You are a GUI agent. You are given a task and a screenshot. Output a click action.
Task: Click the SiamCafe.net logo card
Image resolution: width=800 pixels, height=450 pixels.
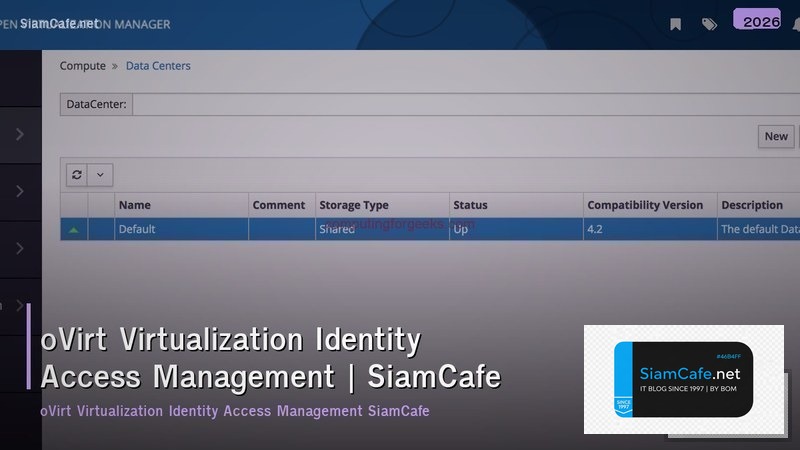[x=684, y=380]
